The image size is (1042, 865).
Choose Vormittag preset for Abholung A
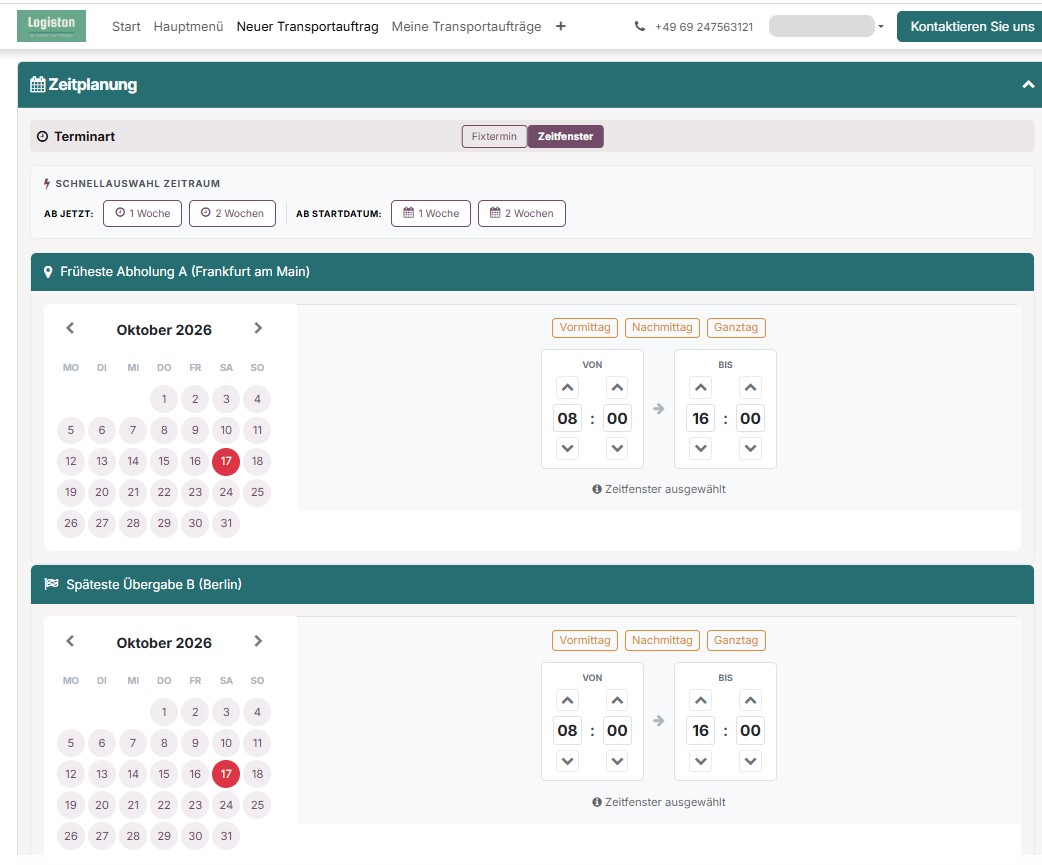point(585,328)
